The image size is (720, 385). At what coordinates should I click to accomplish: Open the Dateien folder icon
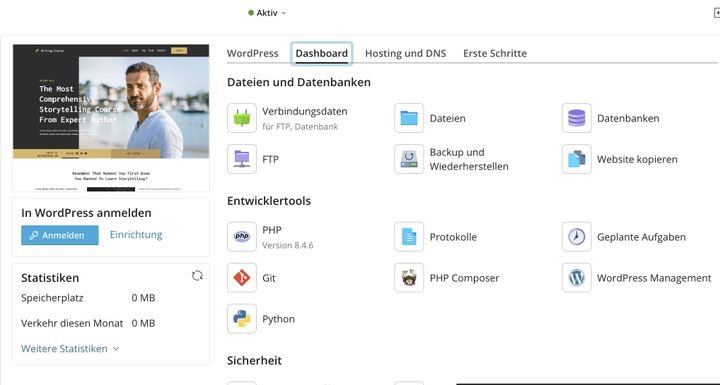pyautogui.click(x=409, y=118)
